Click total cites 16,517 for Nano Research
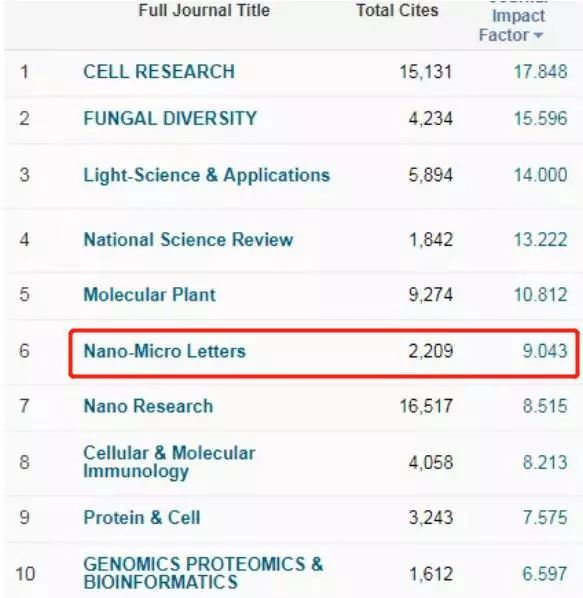583x598 pixels. tap(426, 406)
